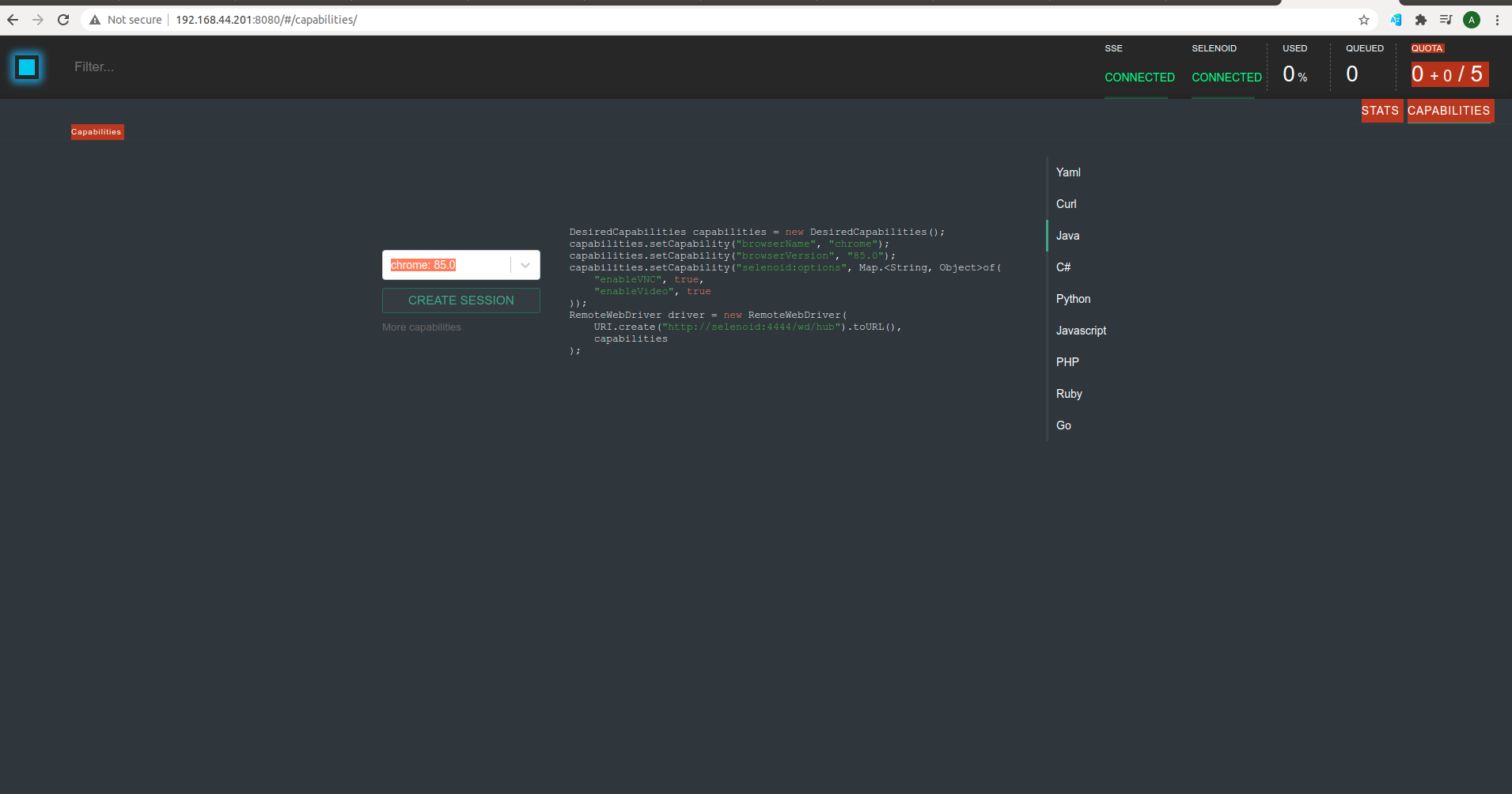Open the Extensions puzzle icon
1512x794 pixels.
1421,20
